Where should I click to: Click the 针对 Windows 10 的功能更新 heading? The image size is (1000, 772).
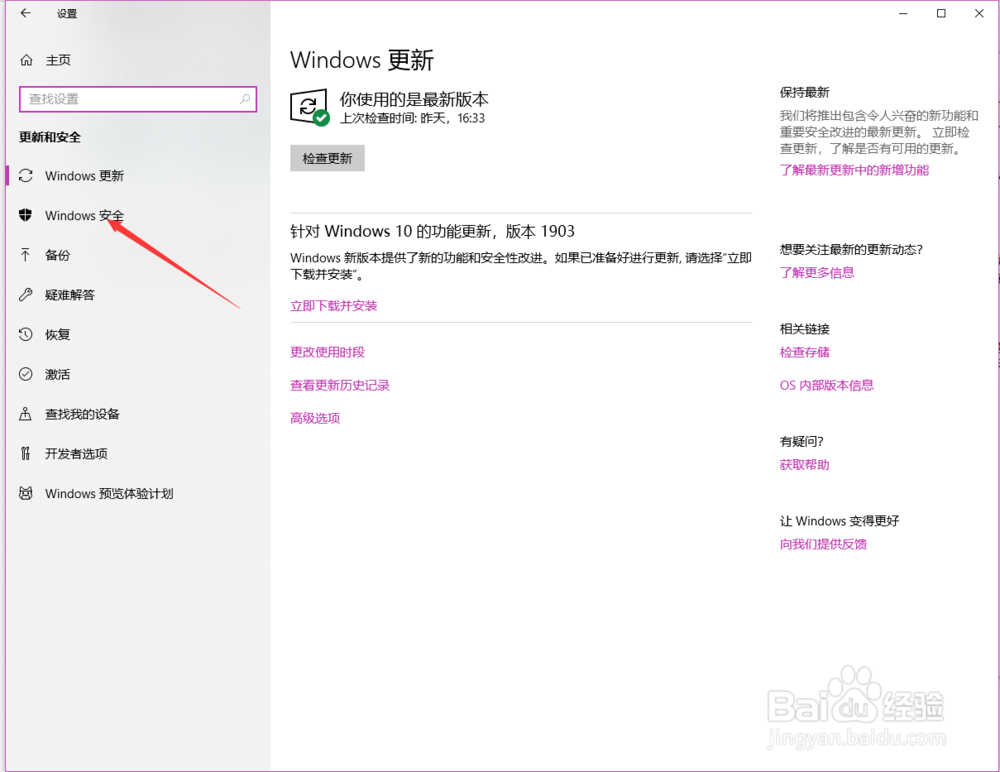click(x=432, y=231)
